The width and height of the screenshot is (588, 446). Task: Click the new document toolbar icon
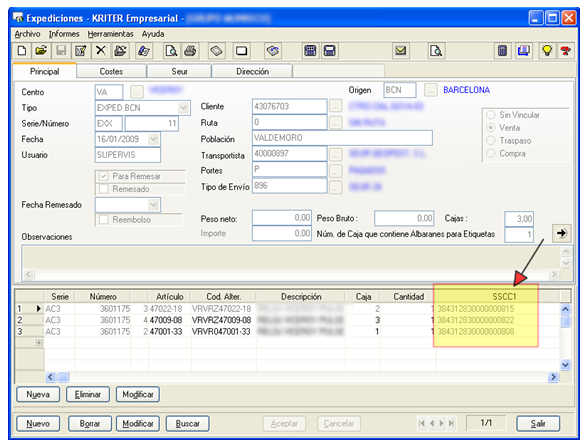coord(22,51)
